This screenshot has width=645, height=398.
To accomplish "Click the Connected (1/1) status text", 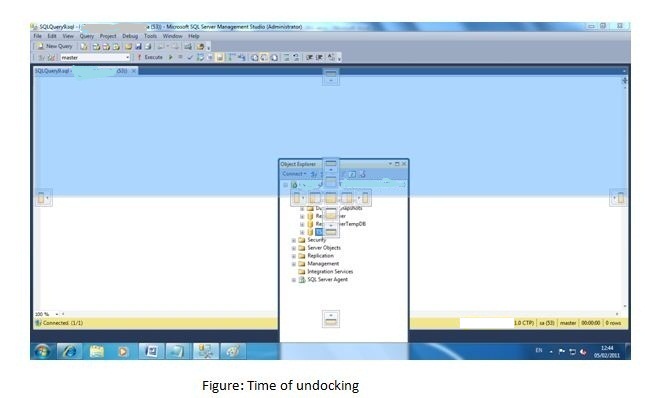I will pos(63,323).
